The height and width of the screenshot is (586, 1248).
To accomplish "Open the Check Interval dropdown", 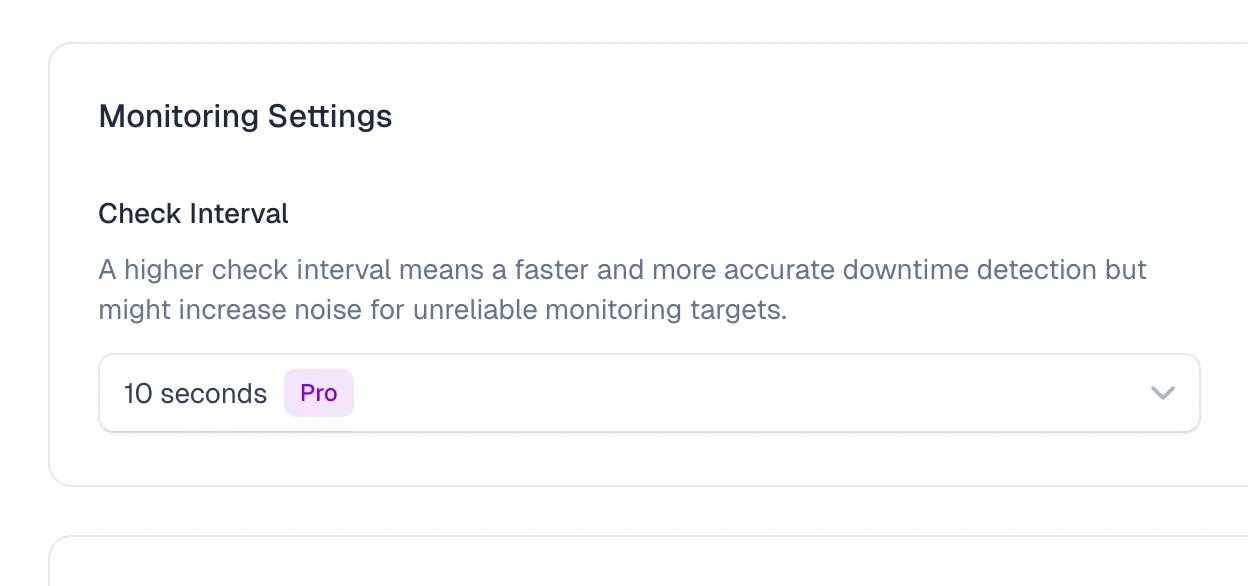I will [648, 393].
